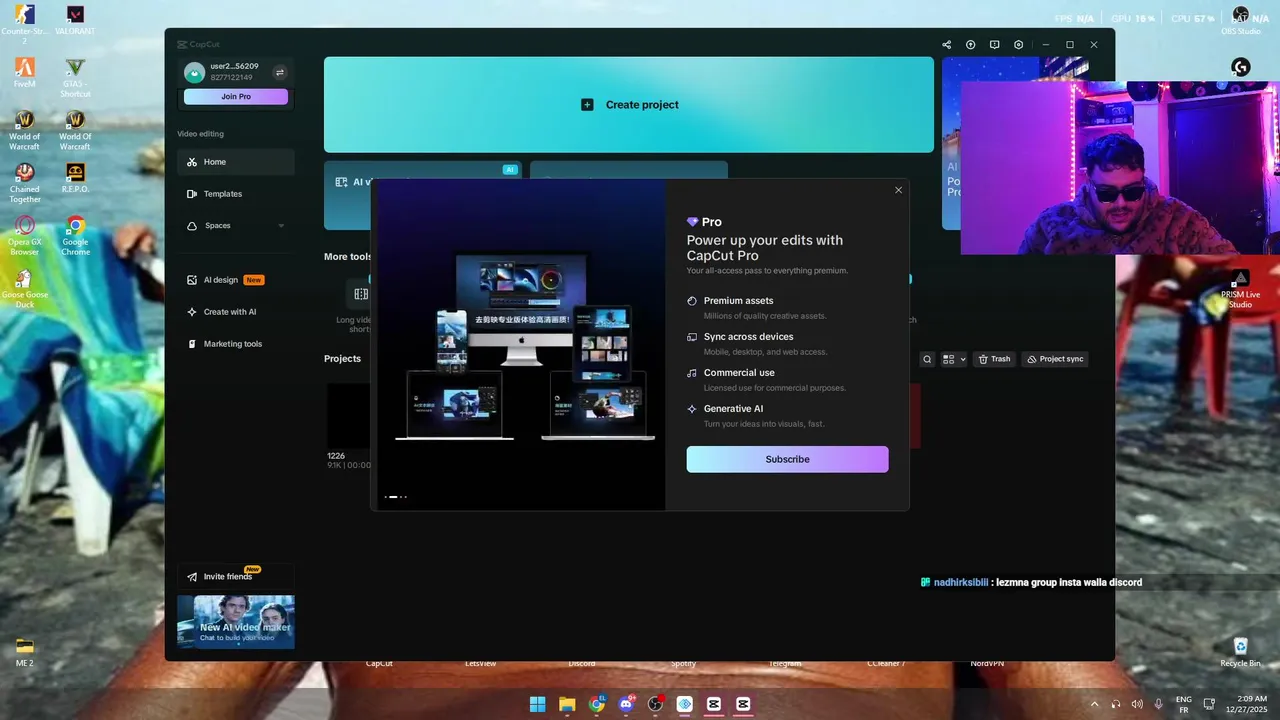
Task: Open Marketing tools in the sidebar
Action: (x=236, y=344)
